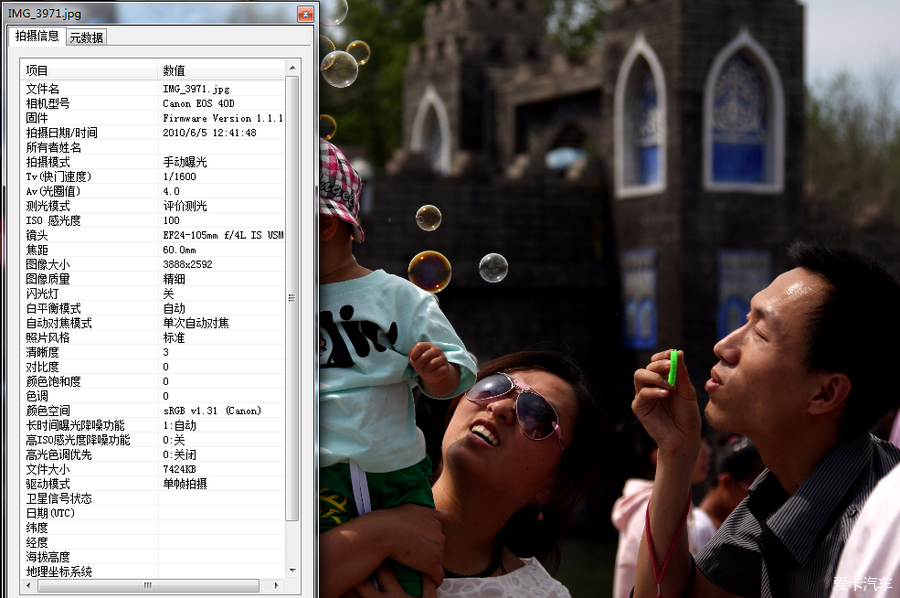Screen dimensions: 900x598
Task: Select the 自动对焦模式 row label
Action: click(59, 323)
